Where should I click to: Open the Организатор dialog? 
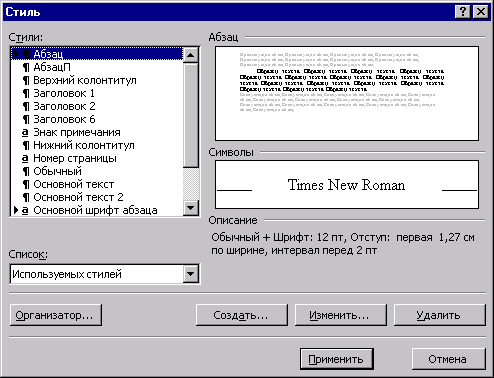(x=56, y=315)
